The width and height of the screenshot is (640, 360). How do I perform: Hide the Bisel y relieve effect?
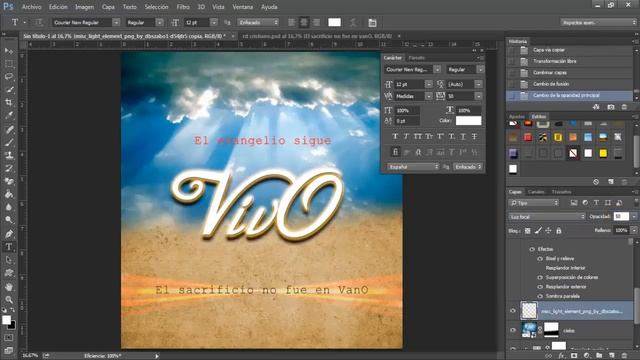(540, 258)
